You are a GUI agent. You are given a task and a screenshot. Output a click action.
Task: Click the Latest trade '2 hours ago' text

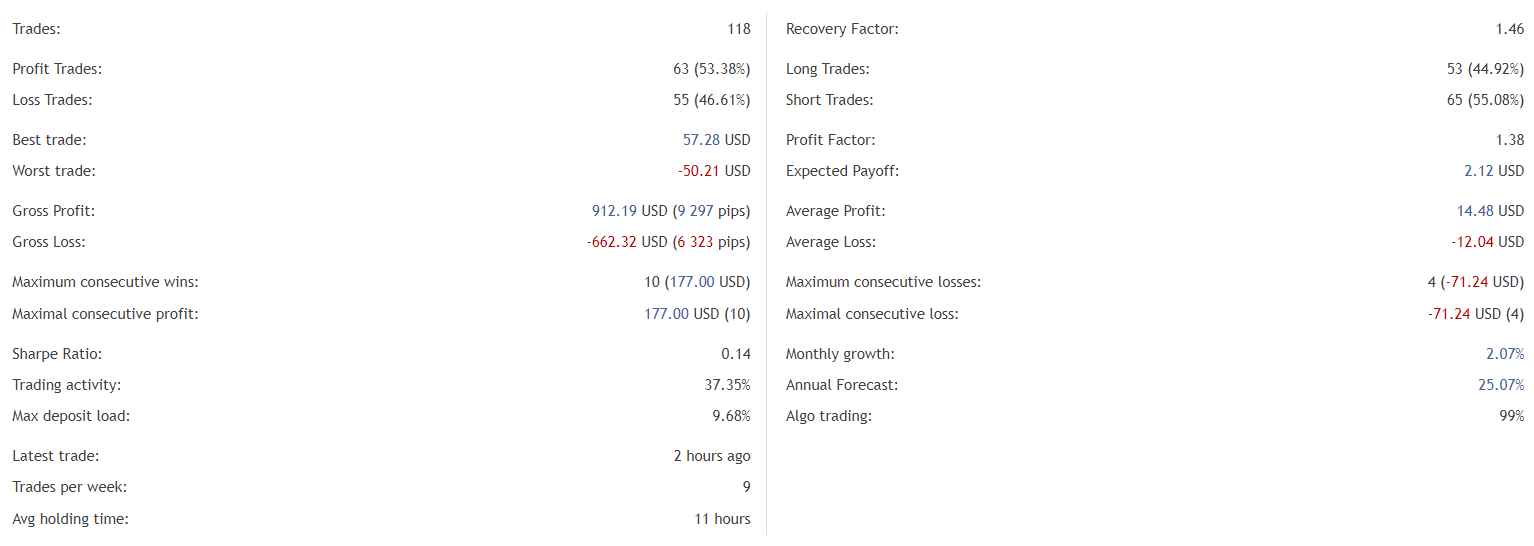click(712, 456)
